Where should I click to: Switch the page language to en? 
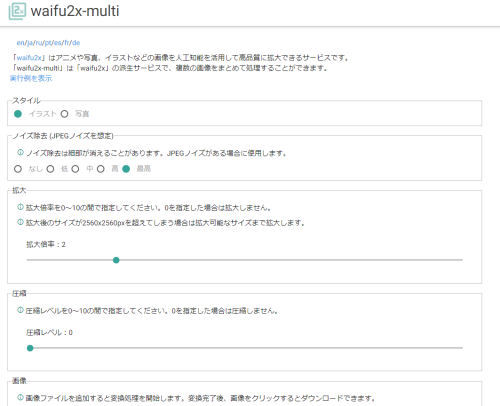pyautogui.click(x=20, y=43)
